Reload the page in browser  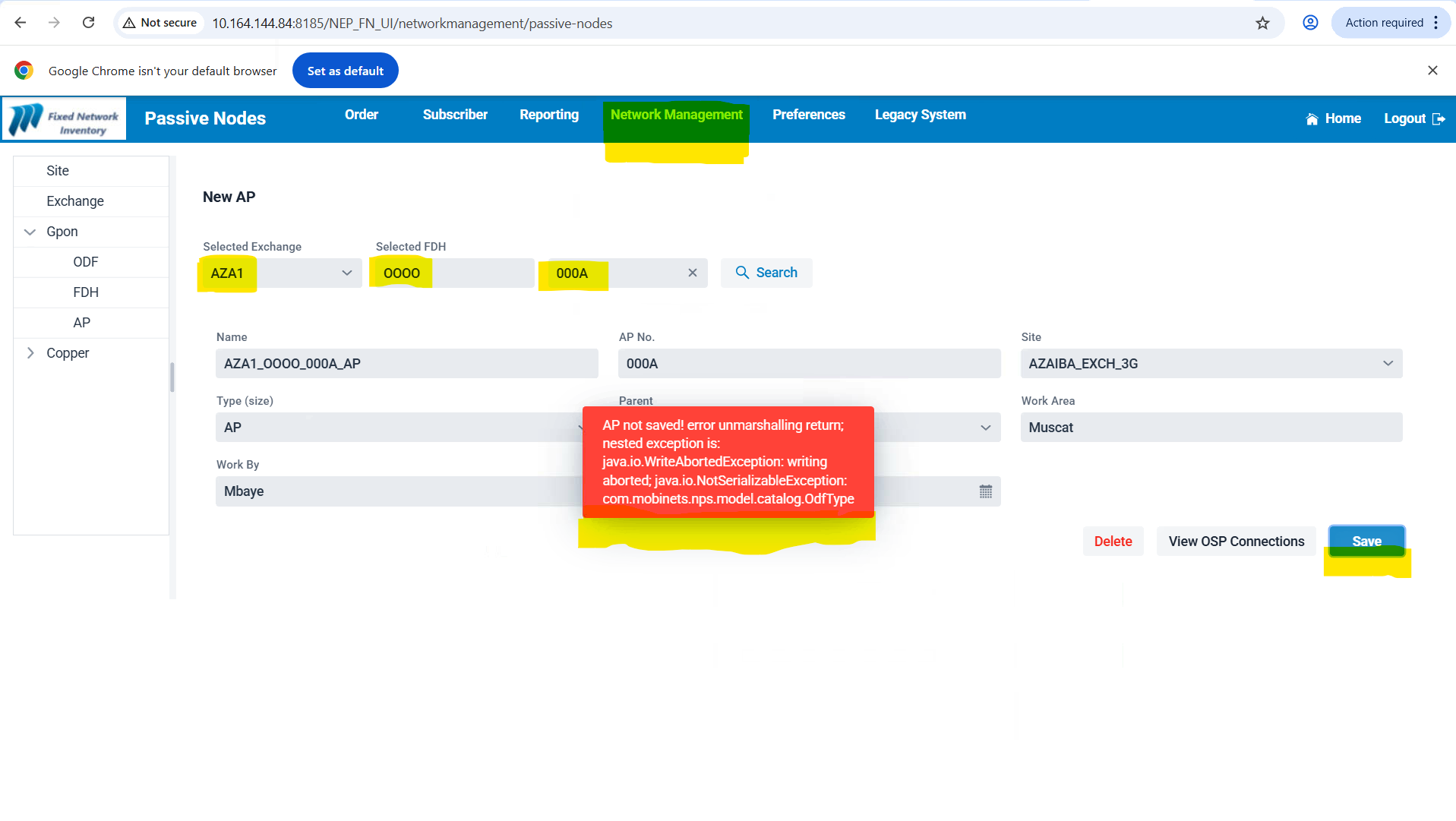click(x=89, y=23)
